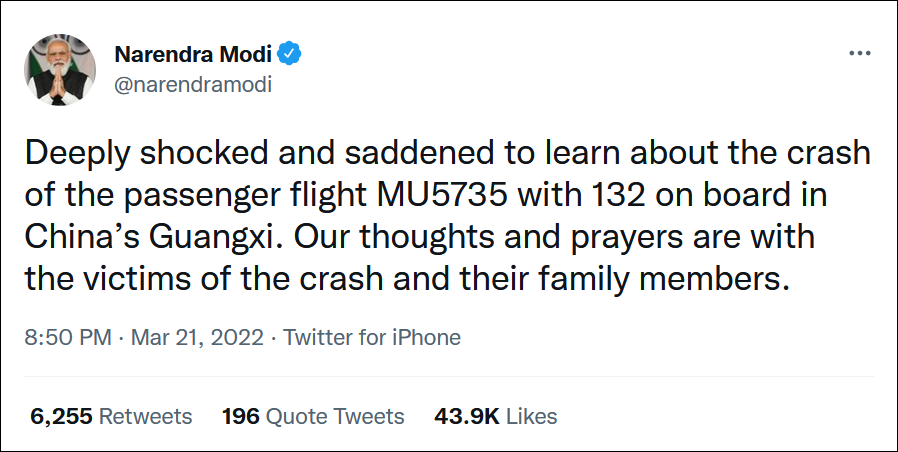Click the 43.9K likes count number
898x452 pixels.
click(x=466, y=416)
